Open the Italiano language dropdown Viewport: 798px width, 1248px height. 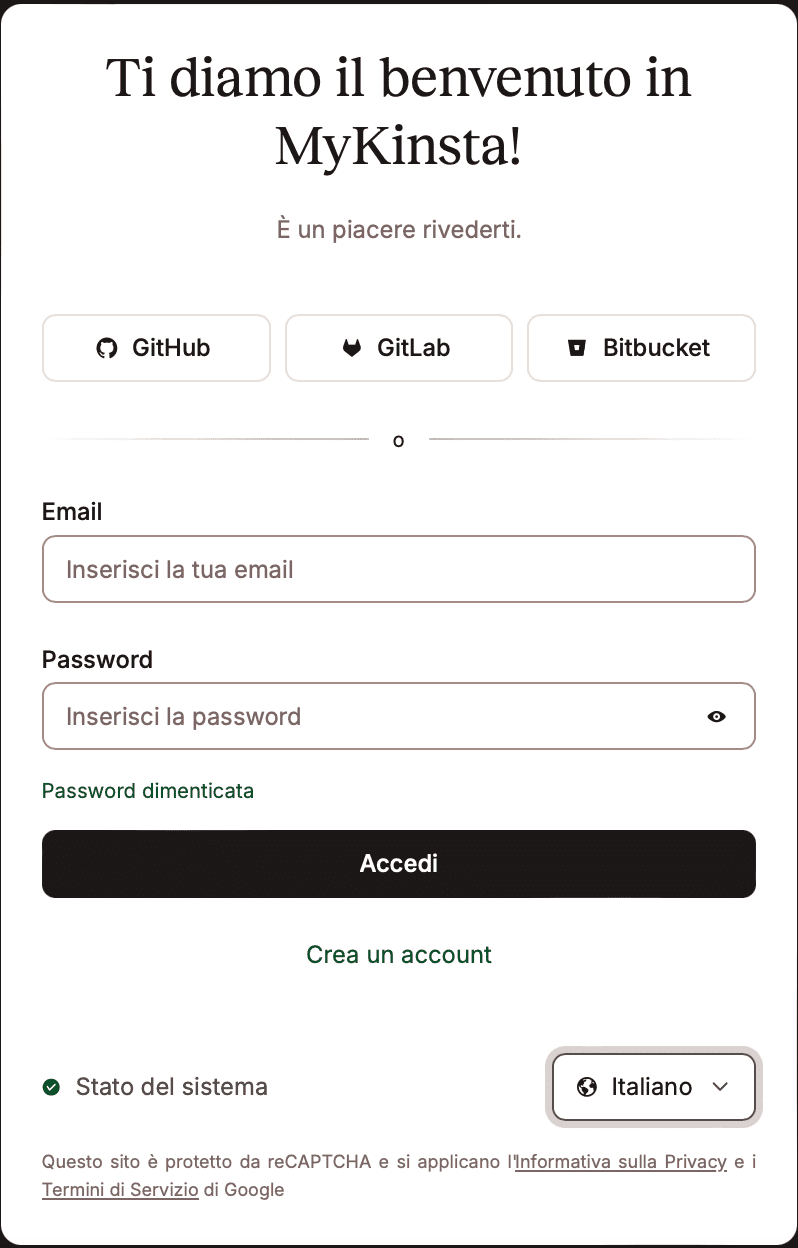click(x=654, y=1087)
